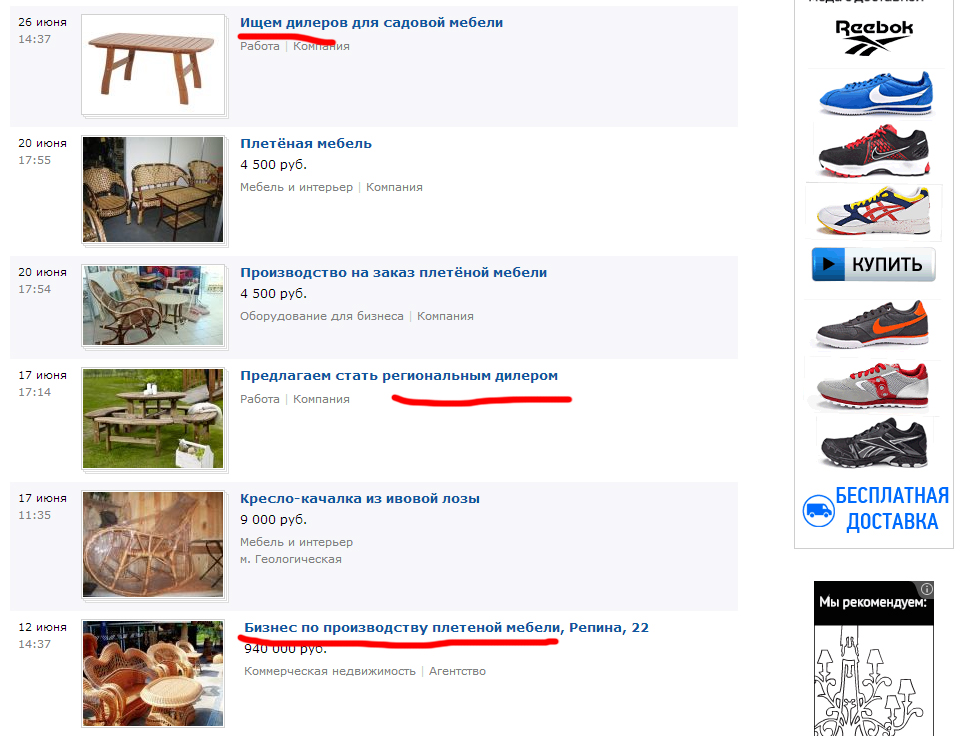Open listing Ищем дилеров для садовой мебели

coord(371,23)
